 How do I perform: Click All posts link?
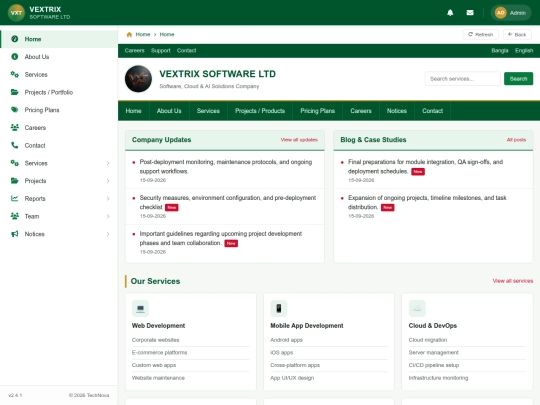point(516,140)
